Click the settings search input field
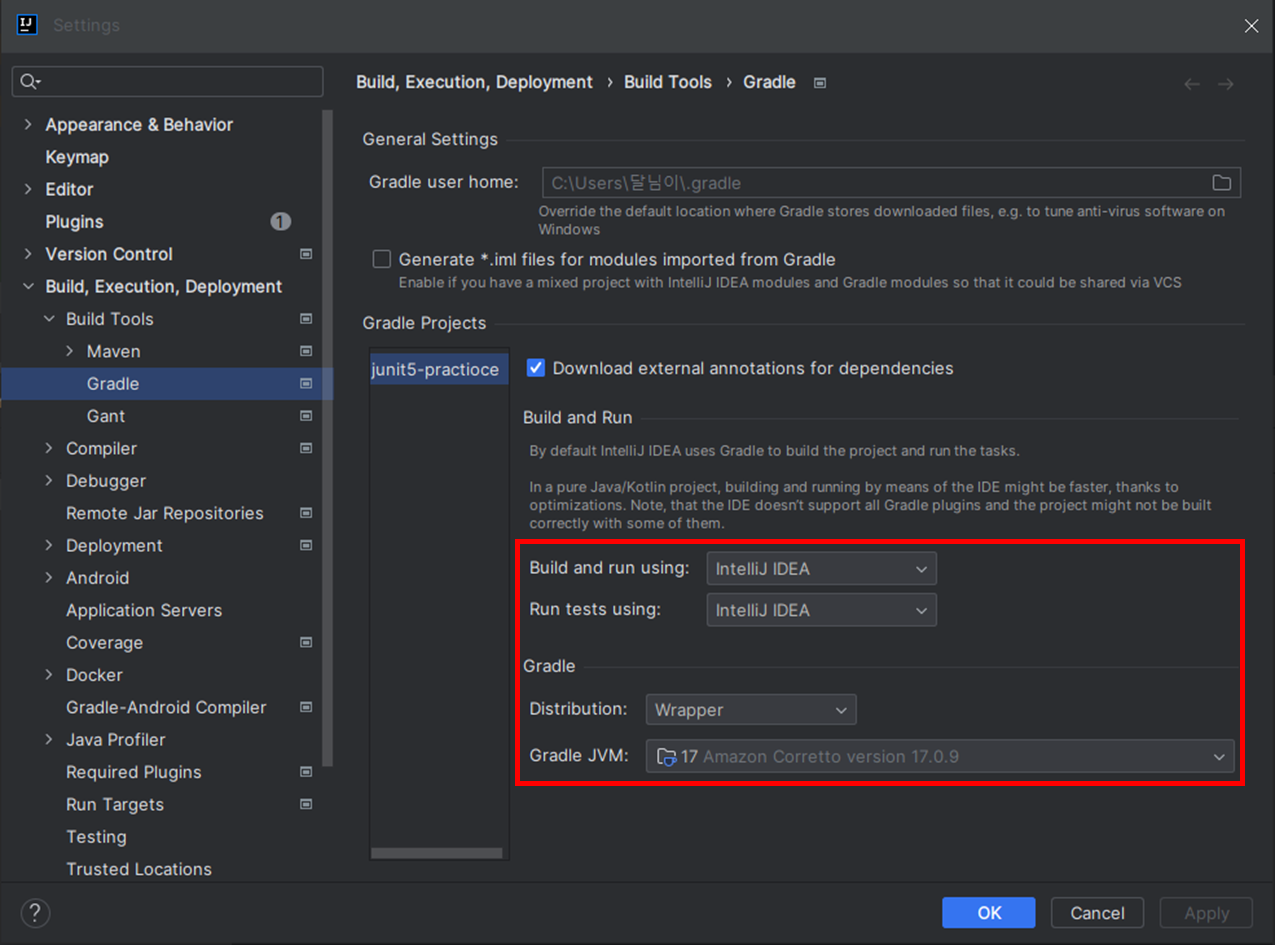1275x945 pixels. pyautogui.click(x=167, y=82)
